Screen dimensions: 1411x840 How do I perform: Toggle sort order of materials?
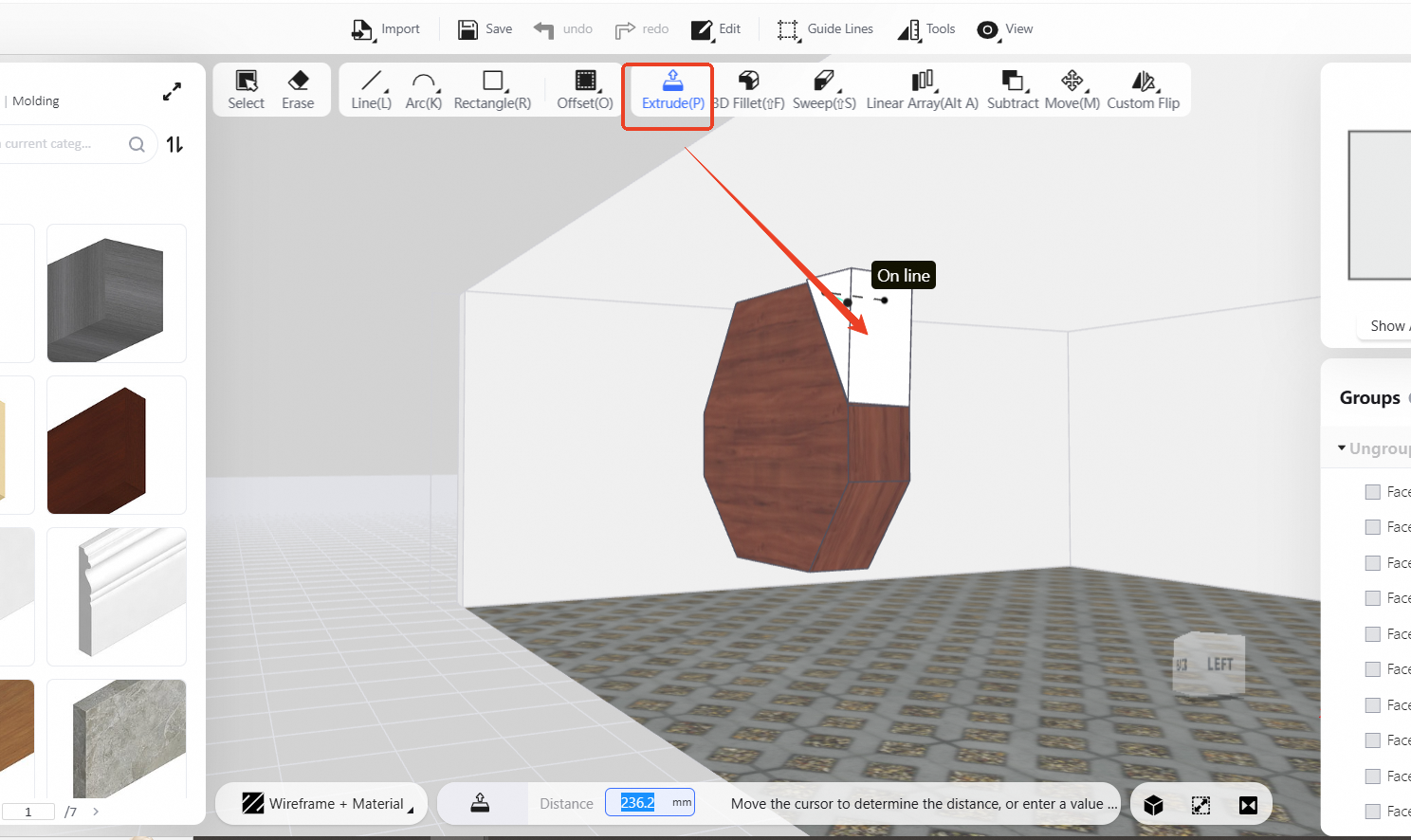pos(174,144)
